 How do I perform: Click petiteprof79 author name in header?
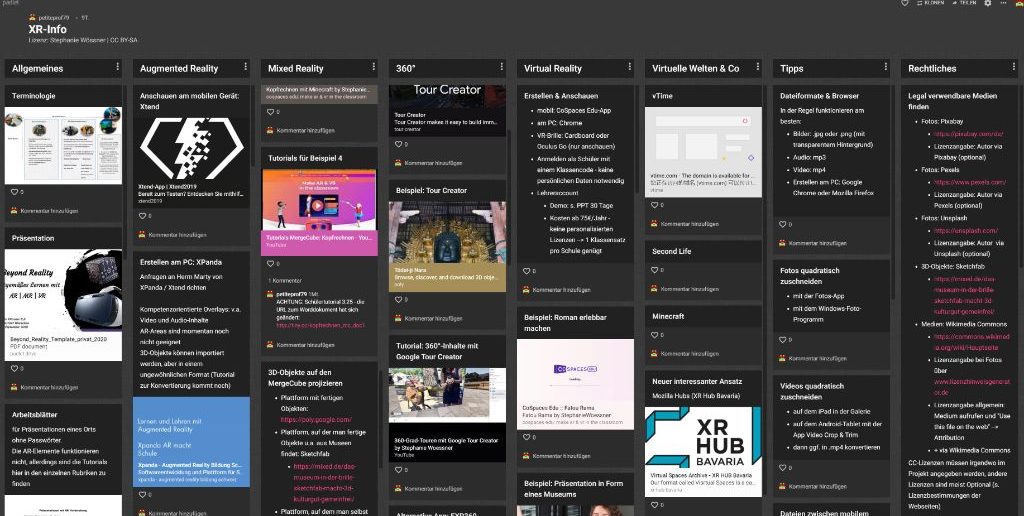click(x=54, y=18)
